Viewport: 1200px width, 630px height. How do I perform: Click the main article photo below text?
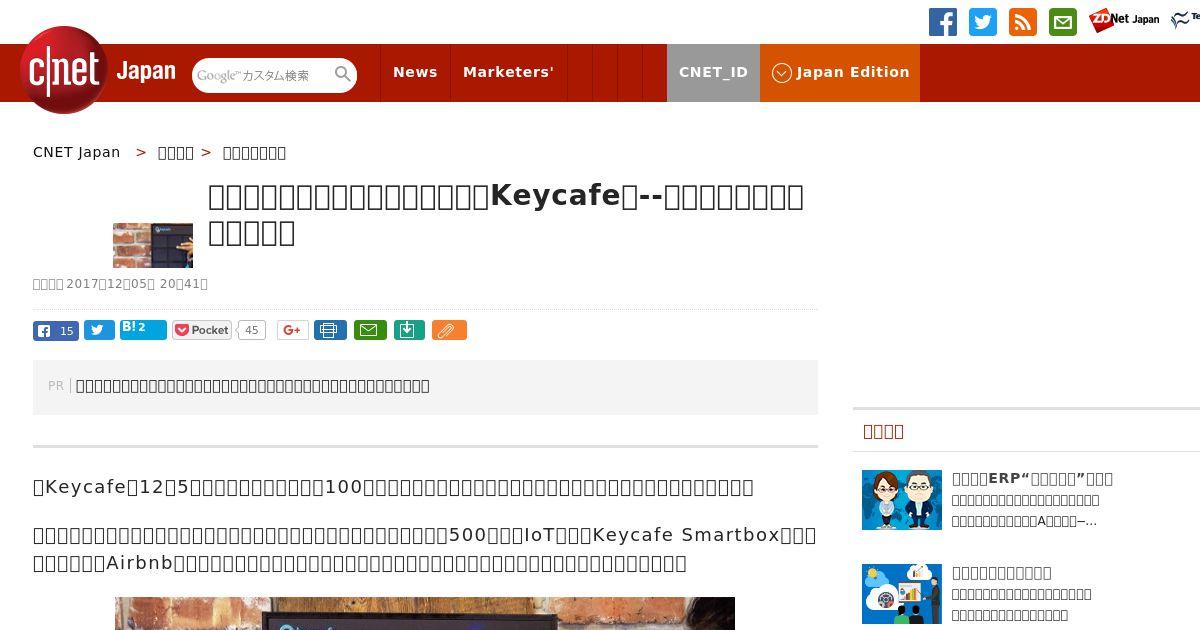(425, 614)
